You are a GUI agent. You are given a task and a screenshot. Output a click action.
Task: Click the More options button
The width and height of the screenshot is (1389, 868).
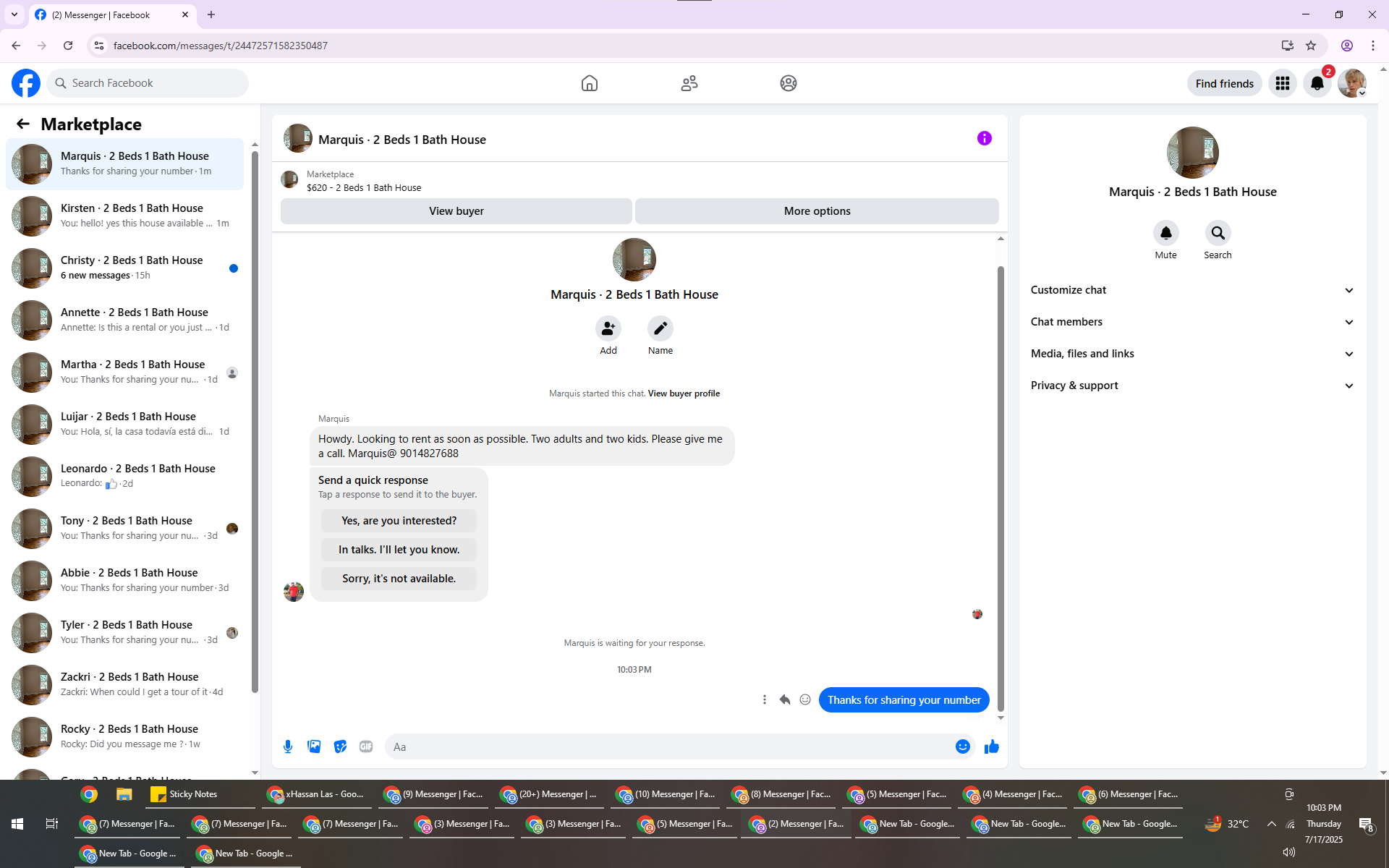[817, 211]
